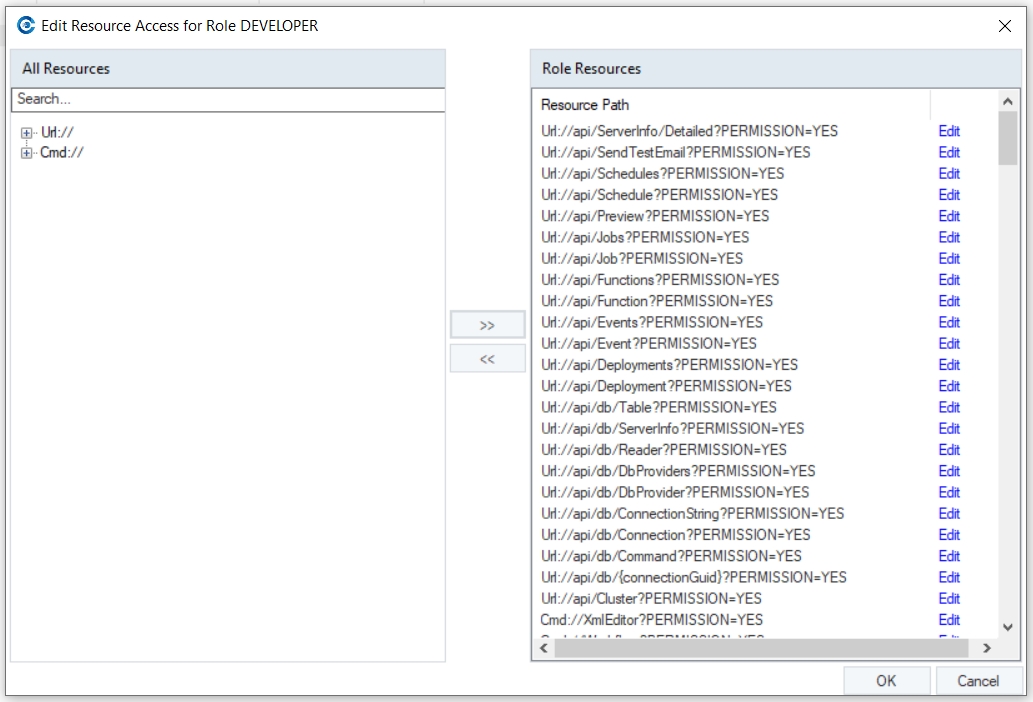The width and height of the screenshot is (1033, 702).
Task: Open Edit for Url://api/Schedule?PERMISSION row
Action: point(949,195)
